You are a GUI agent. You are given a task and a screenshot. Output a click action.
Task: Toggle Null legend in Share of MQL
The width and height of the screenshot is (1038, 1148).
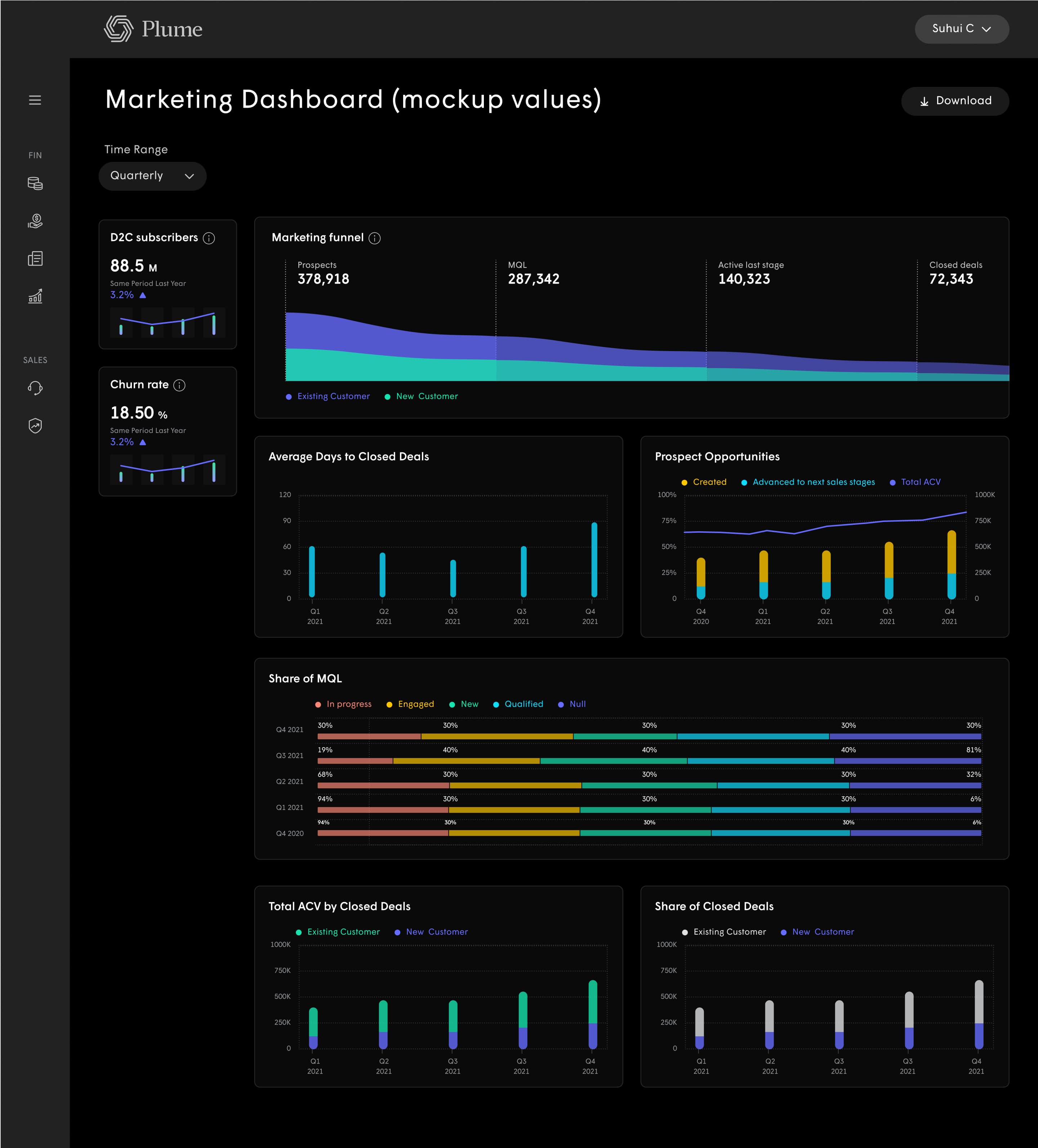[x=572, y=704]
